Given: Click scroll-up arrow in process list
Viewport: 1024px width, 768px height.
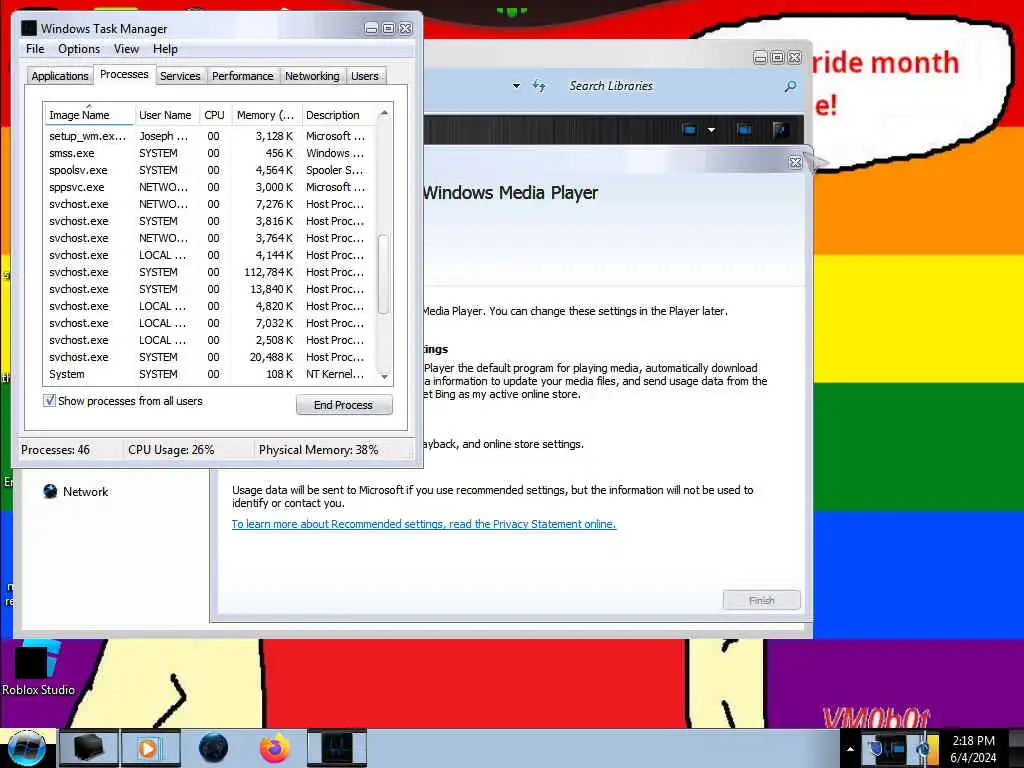Looking at the screenshot, I should pyautogui.click(x=385, y=114).
